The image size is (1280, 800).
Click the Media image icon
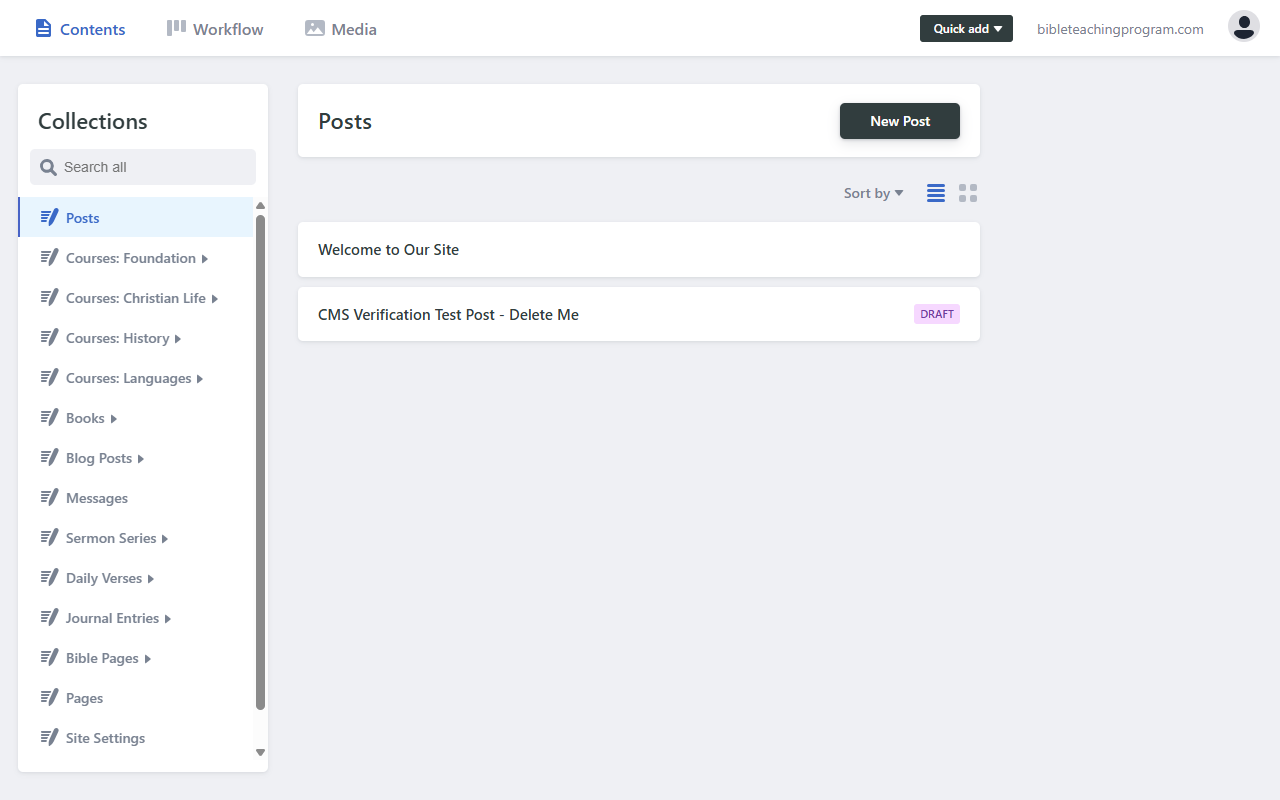(314, 28)
